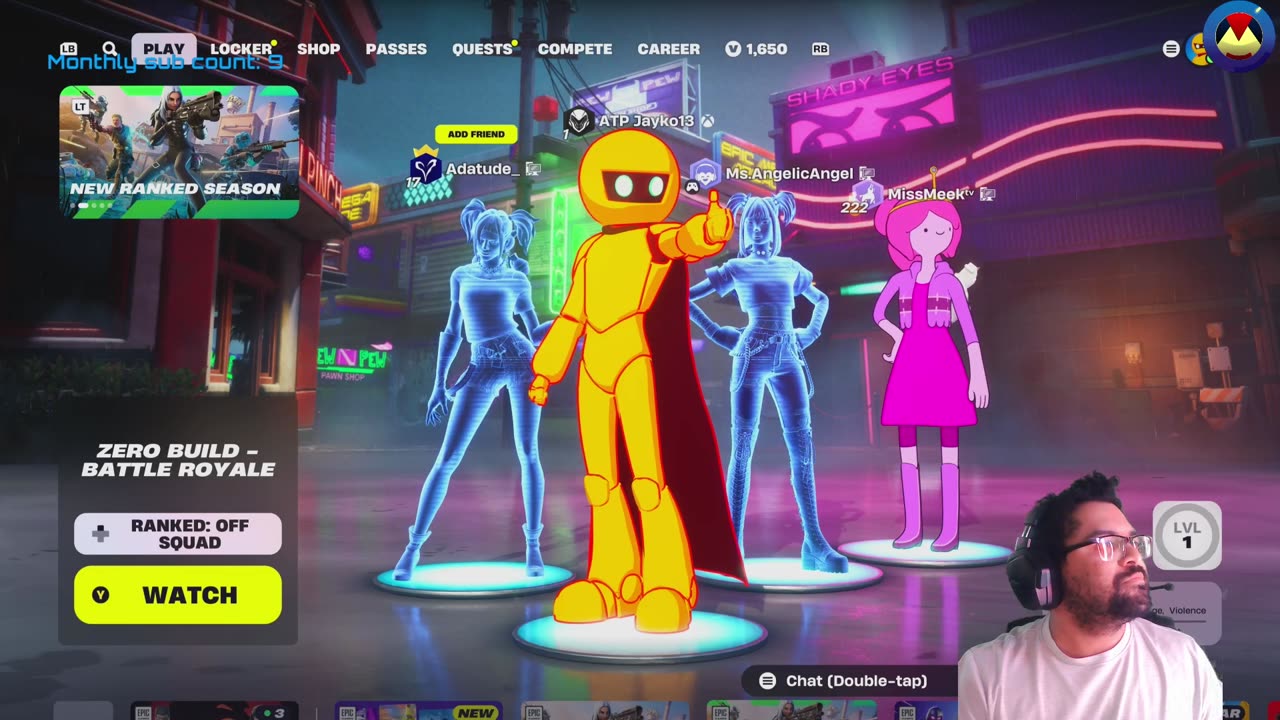This screenshot has height=720, width=1280.
Task: Switch to the QUESTS tab
Action: [482, 49]
